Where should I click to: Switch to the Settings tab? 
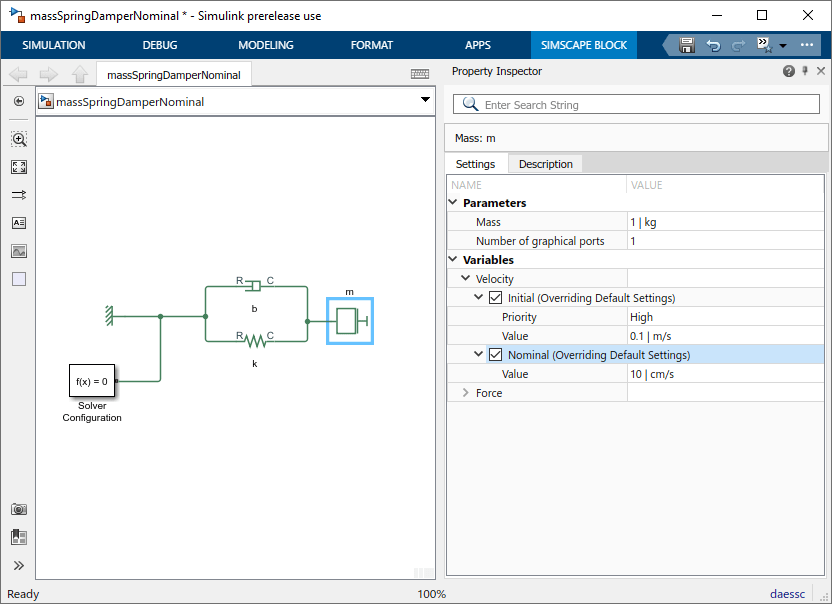click(475, 164)
